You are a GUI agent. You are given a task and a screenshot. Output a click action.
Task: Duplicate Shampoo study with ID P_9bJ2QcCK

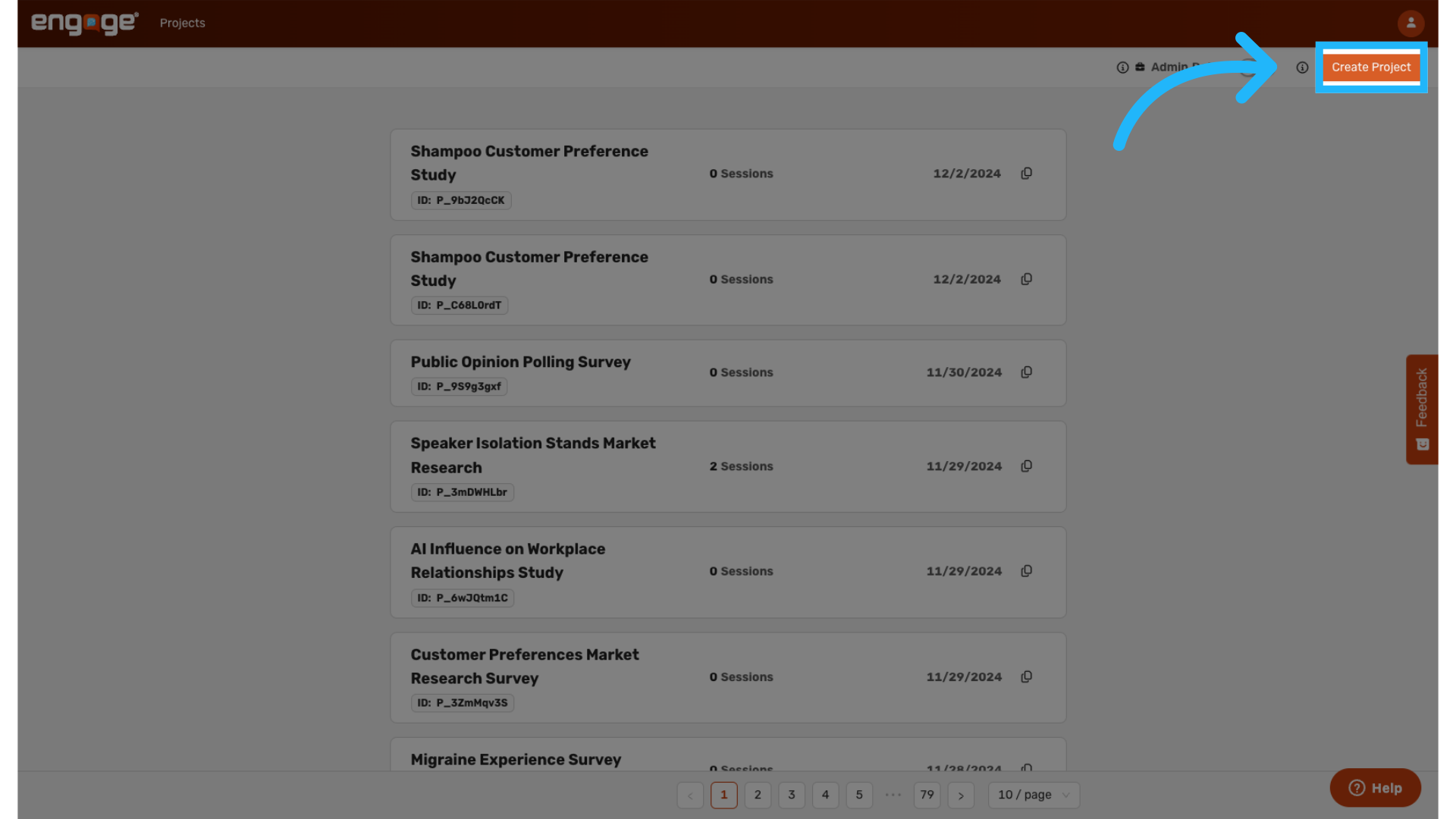click(1026, 174)
